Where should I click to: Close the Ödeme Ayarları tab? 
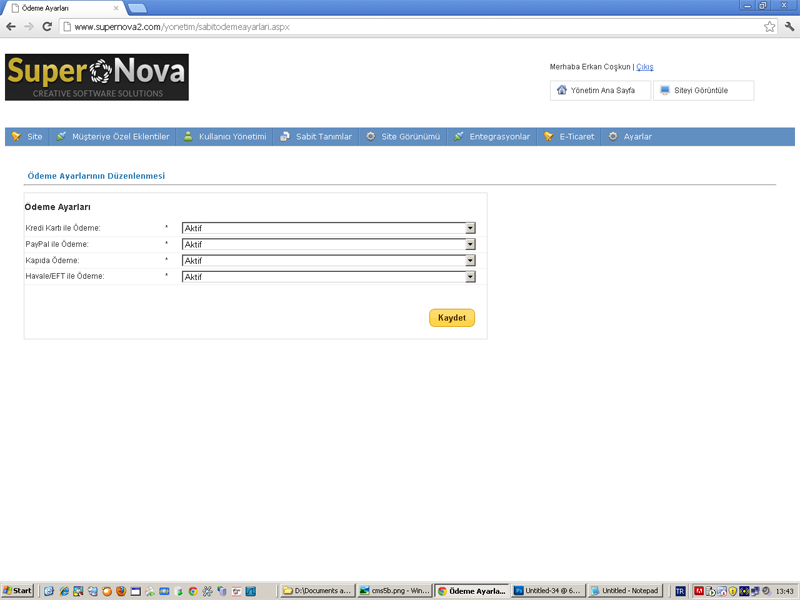click(116, 8)
